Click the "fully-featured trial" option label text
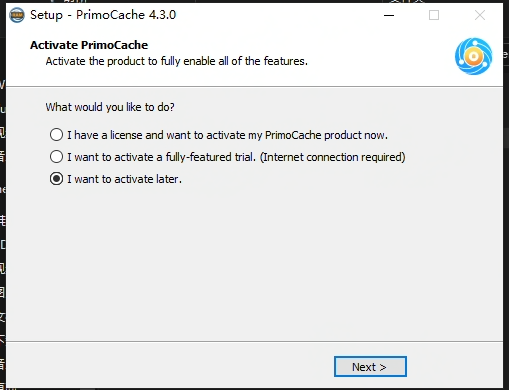The width and height of the screenshot is (509, 390). click(211, 157)
